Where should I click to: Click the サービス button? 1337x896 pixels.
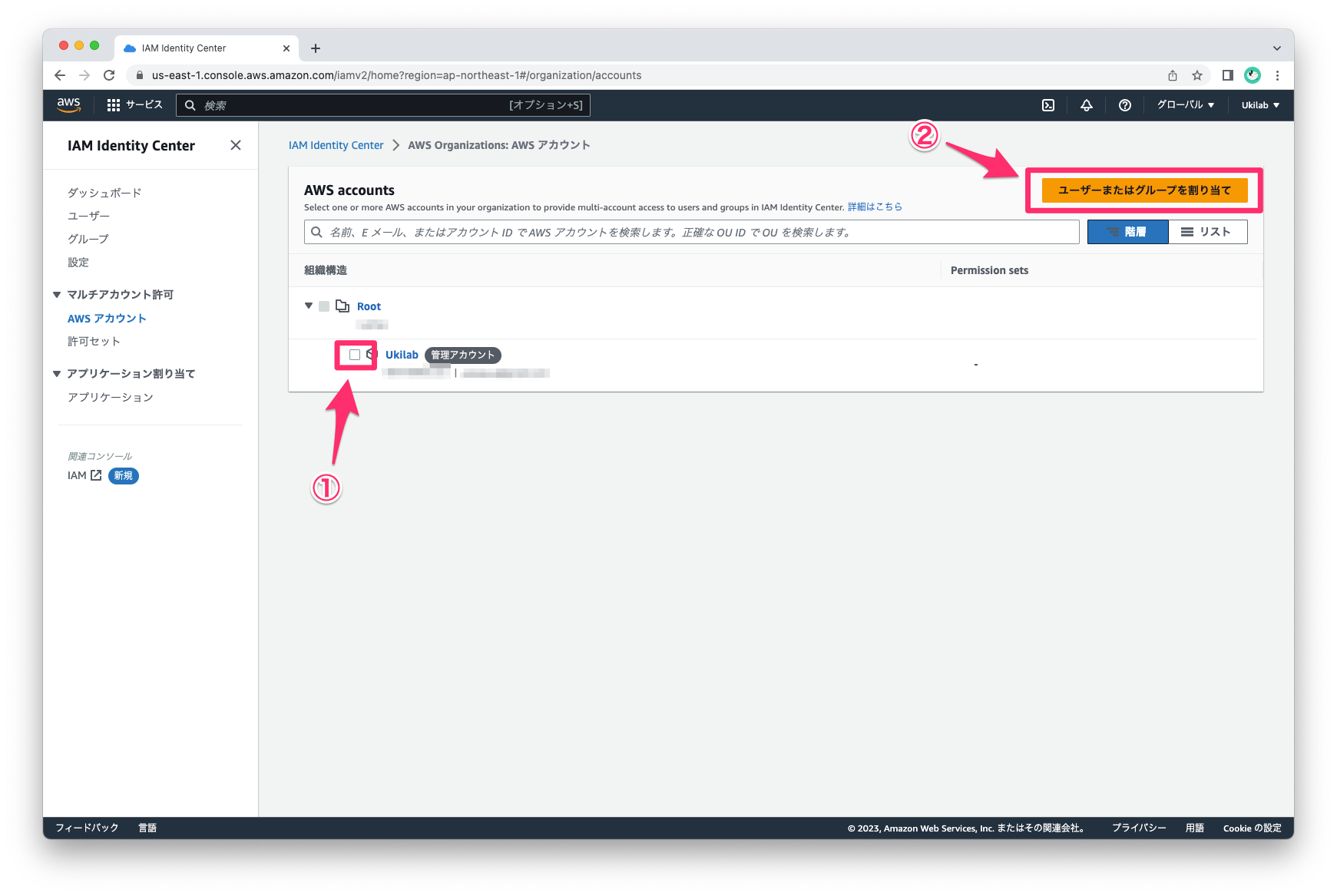[x=134, y=105]
